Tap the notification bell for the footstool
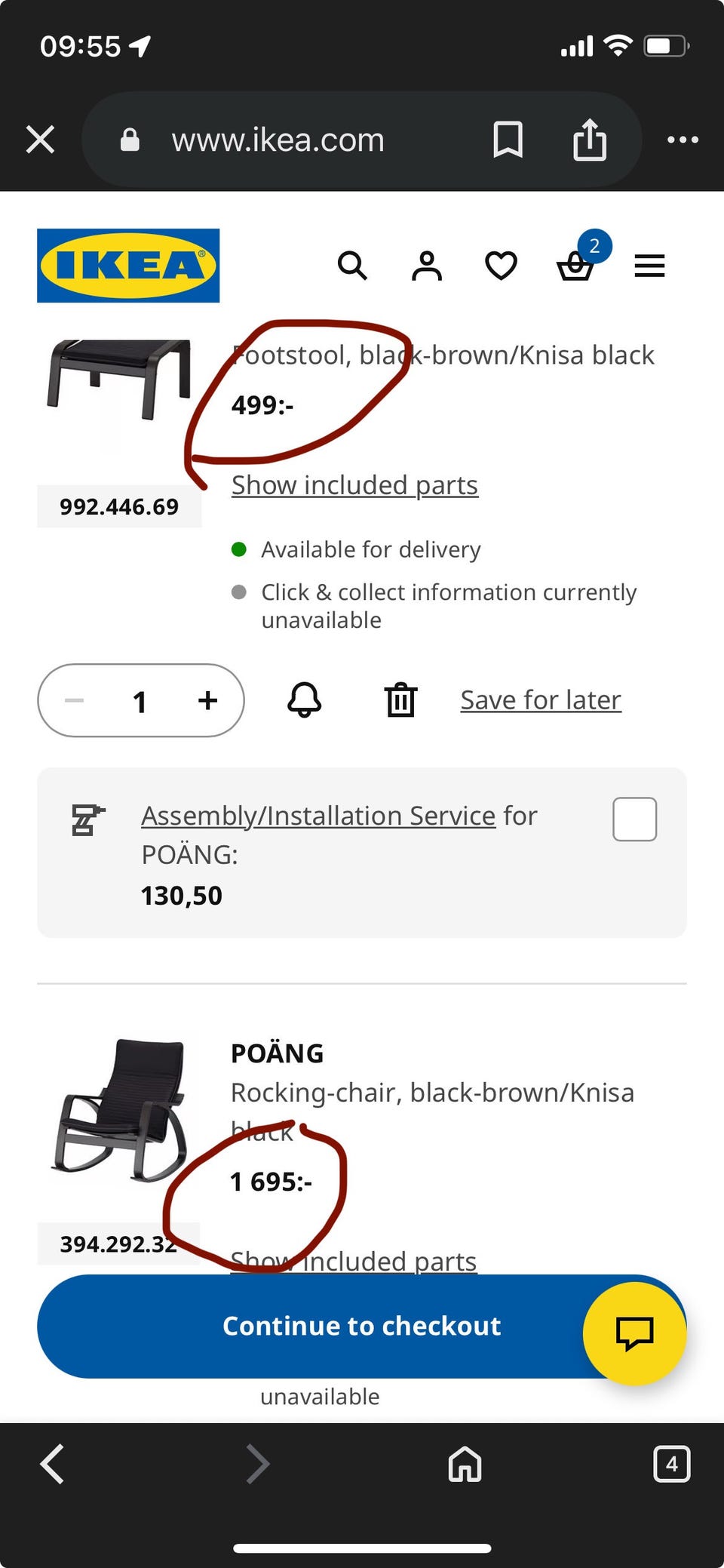The width and height of the screenshot is (724, 1568). (x=305, y=700)
